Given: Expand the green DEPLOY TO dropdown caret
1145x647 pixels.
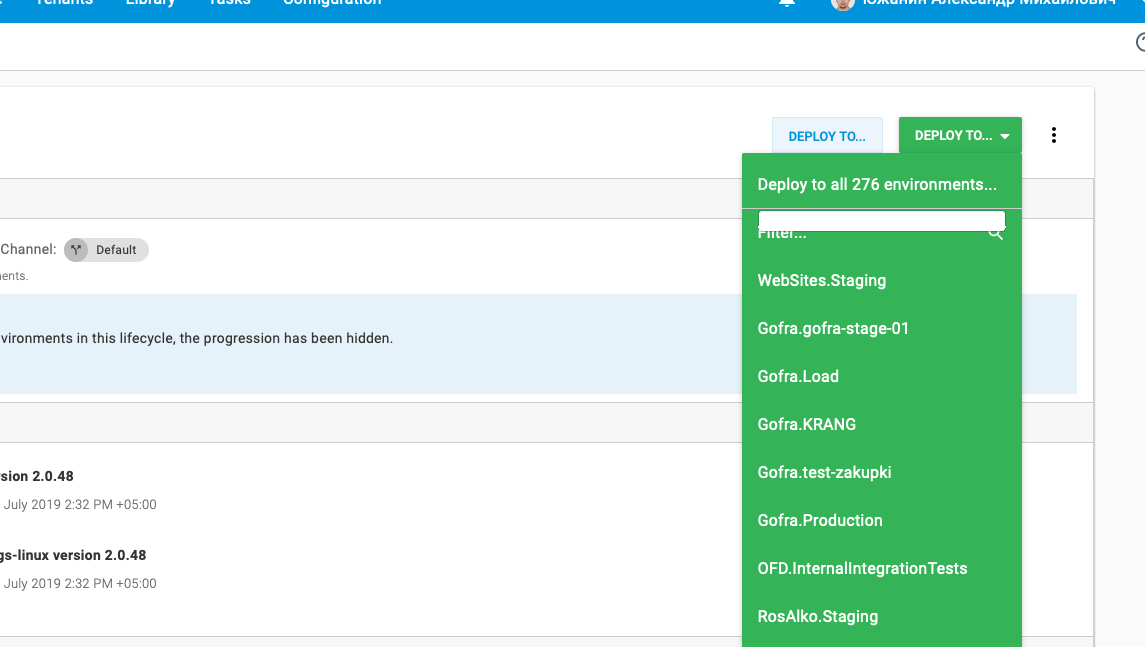Looking at the screenshot, I should (1006, 135).
